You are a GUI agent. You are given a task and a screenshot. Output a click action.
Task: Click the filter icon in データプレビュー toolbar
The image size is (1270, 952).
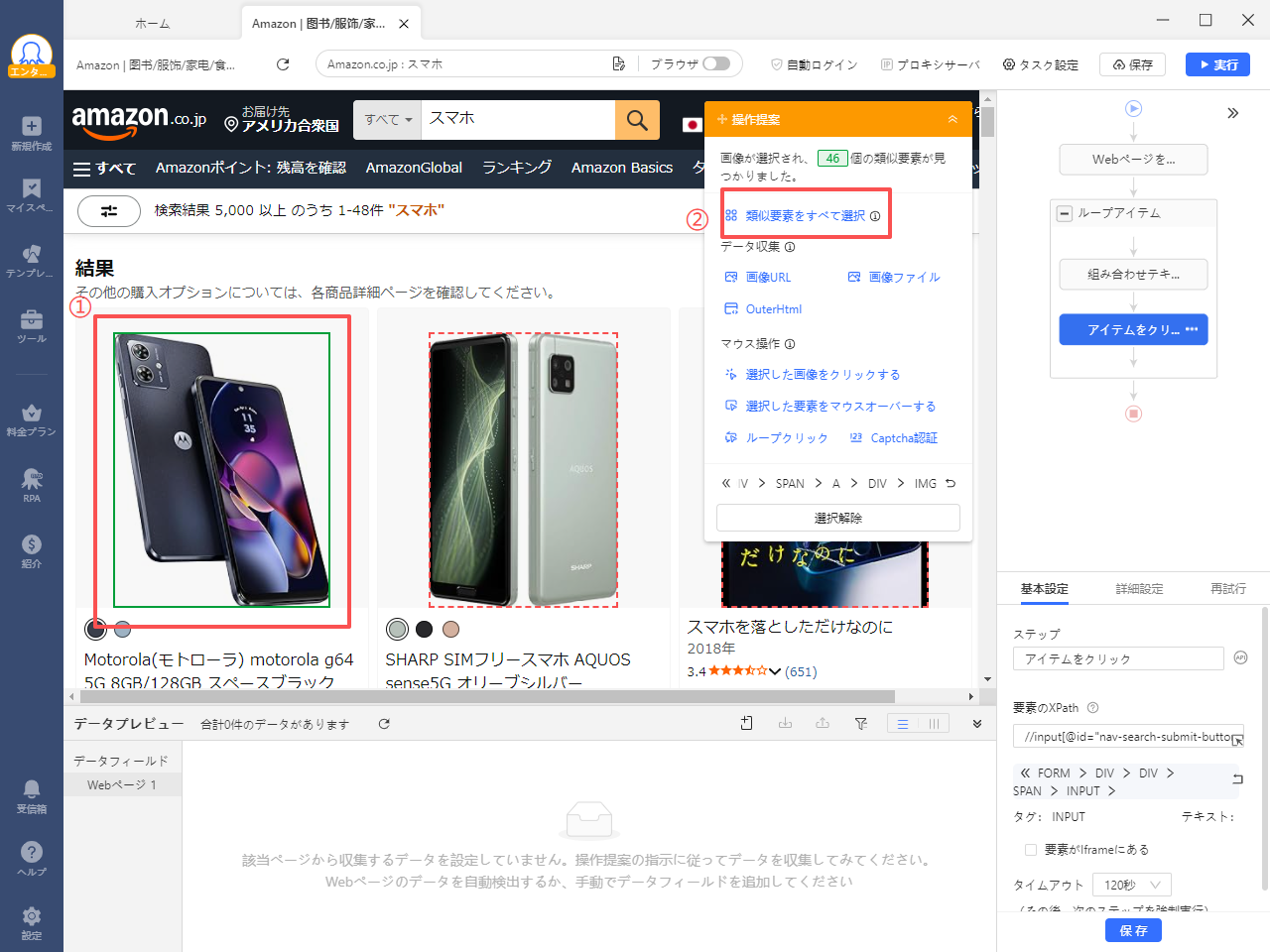[x=860, y=723]
